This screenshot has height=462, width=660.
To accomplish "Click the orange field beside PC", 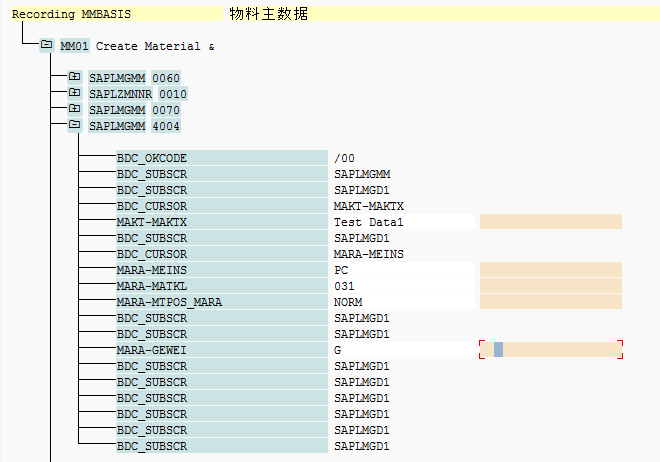I will tap(551, 270).
